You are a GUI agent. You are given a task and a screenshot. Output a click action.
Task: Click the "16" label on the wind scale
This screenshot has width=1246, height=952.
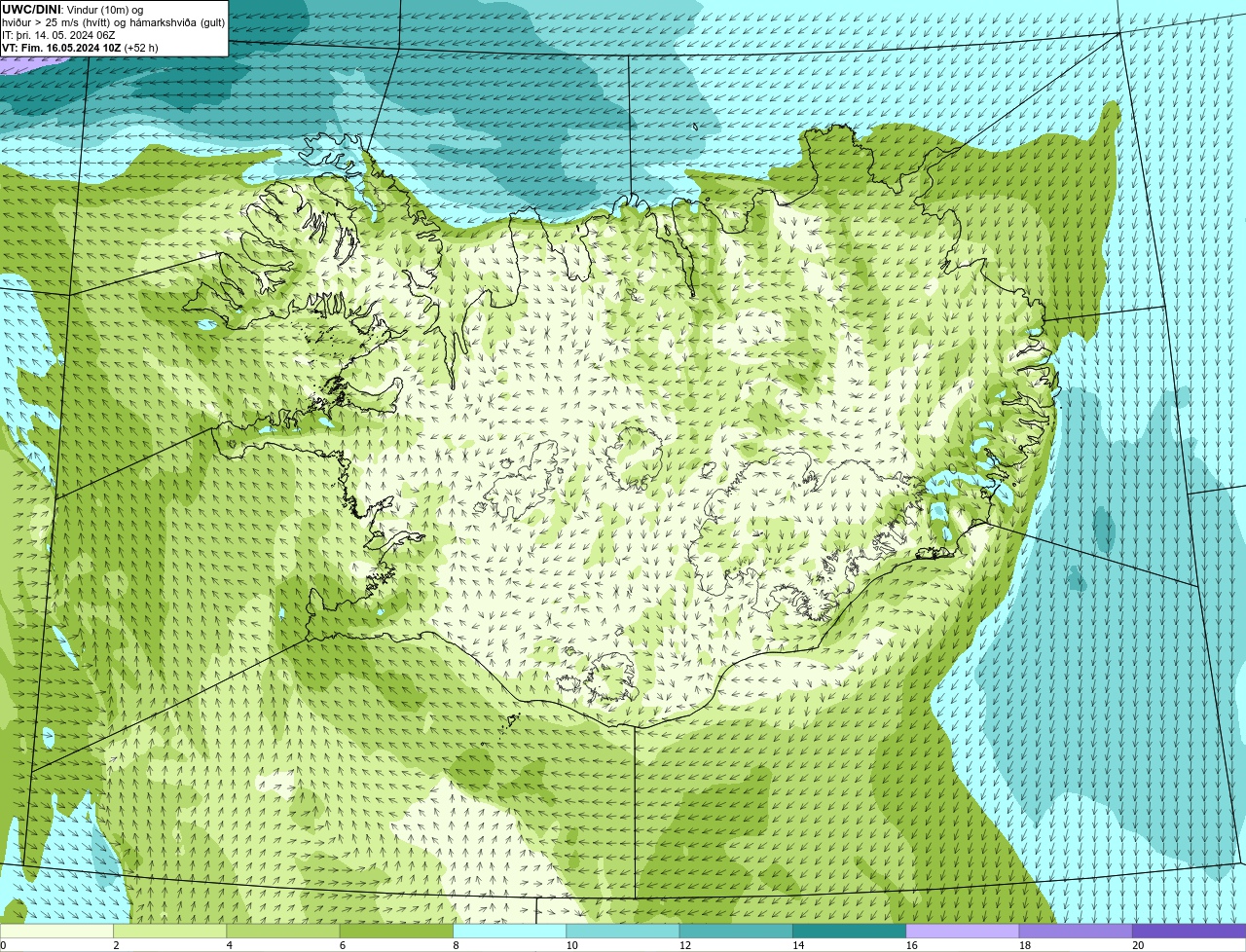(911, 945)
